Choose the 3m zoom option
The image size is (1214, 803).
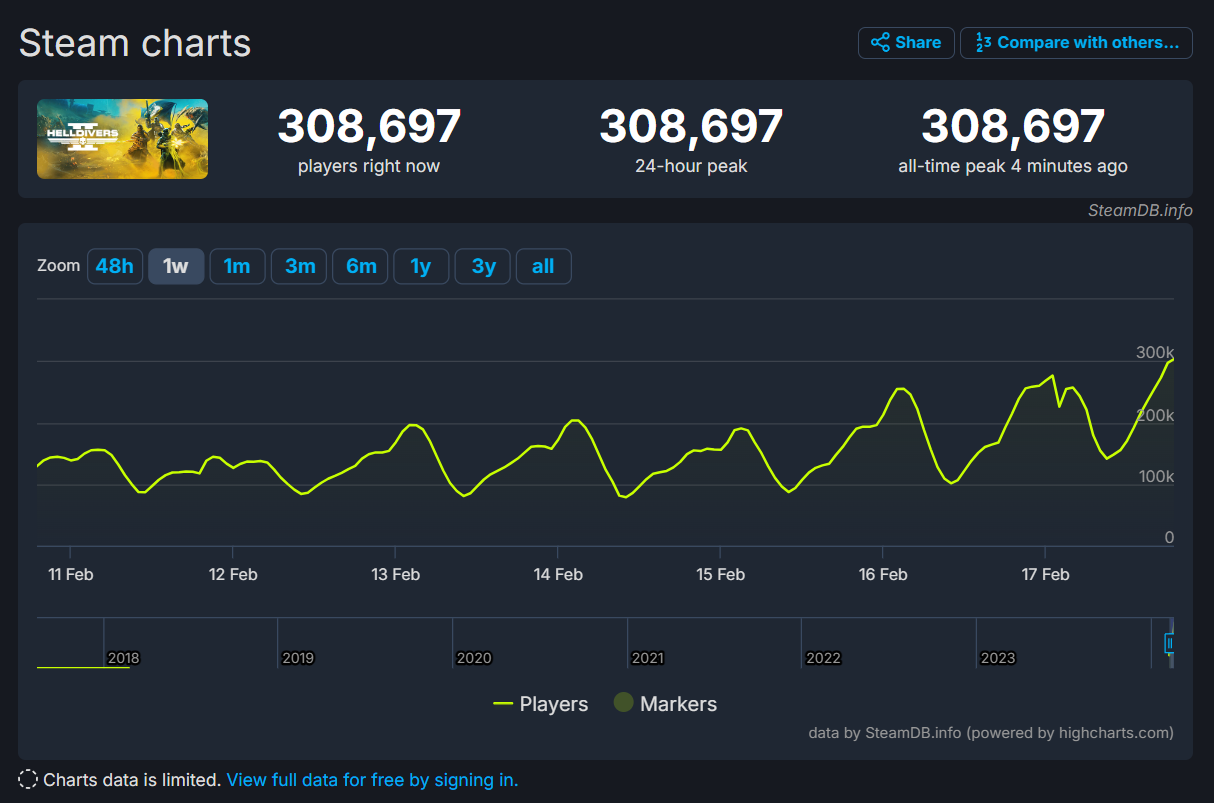pyautogui.click(x=299, y=266)
